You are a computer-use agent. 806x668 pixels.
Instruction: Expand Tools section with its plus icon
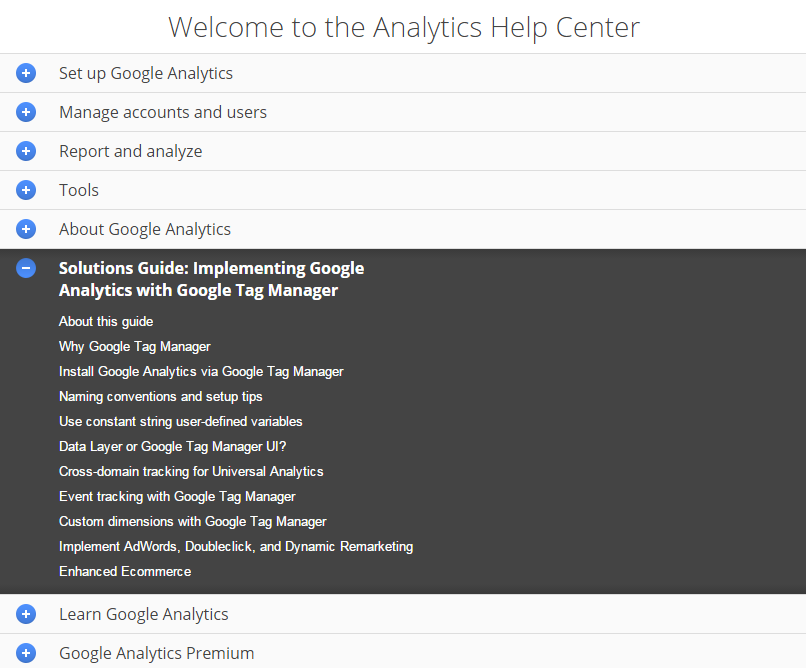click(26, 190)
